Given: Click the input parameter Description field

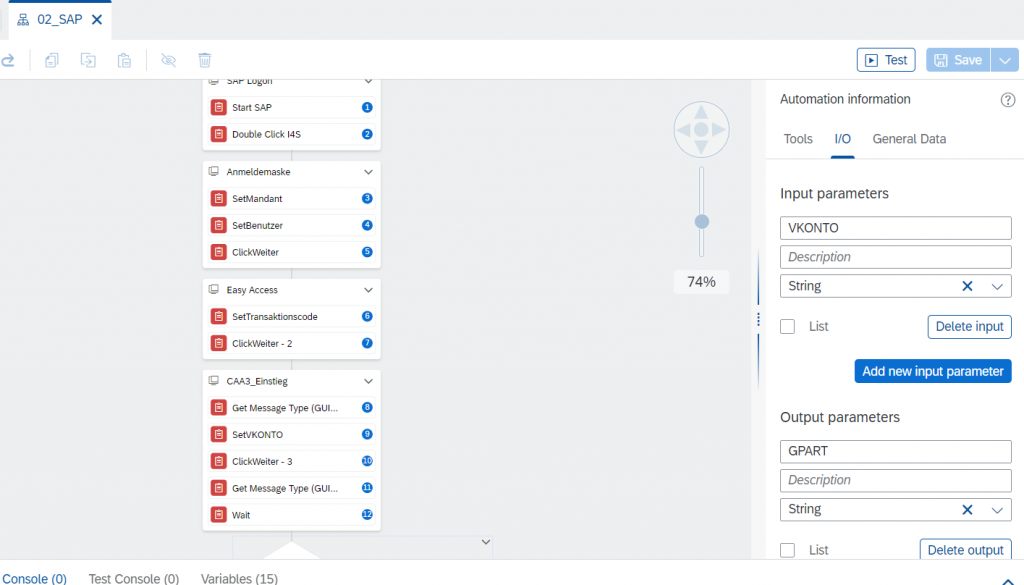Looking at the screenshot, I should coord(895,257).
